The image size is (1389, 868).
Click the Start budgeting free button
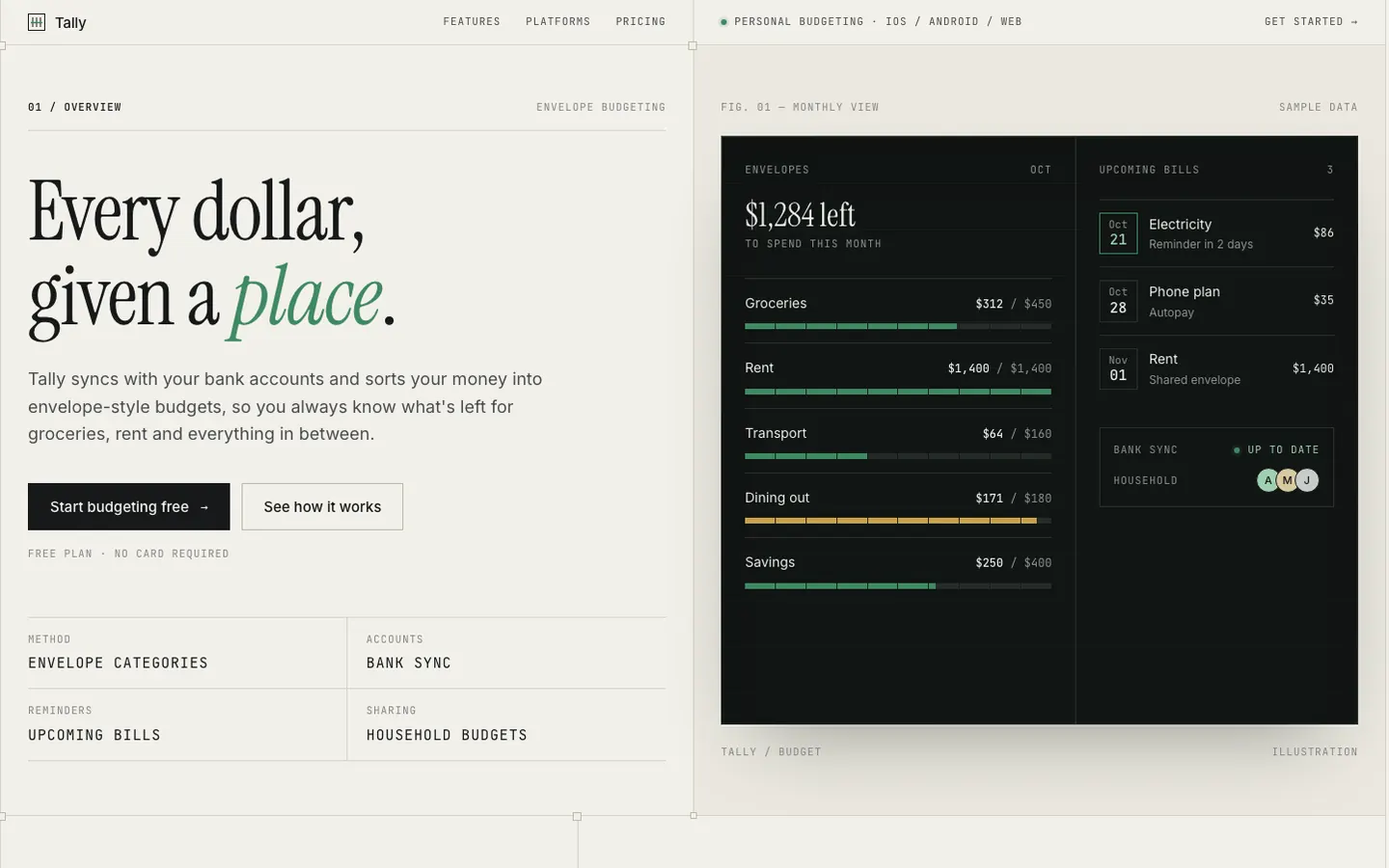pyautogui.click(x=129, y=506)
